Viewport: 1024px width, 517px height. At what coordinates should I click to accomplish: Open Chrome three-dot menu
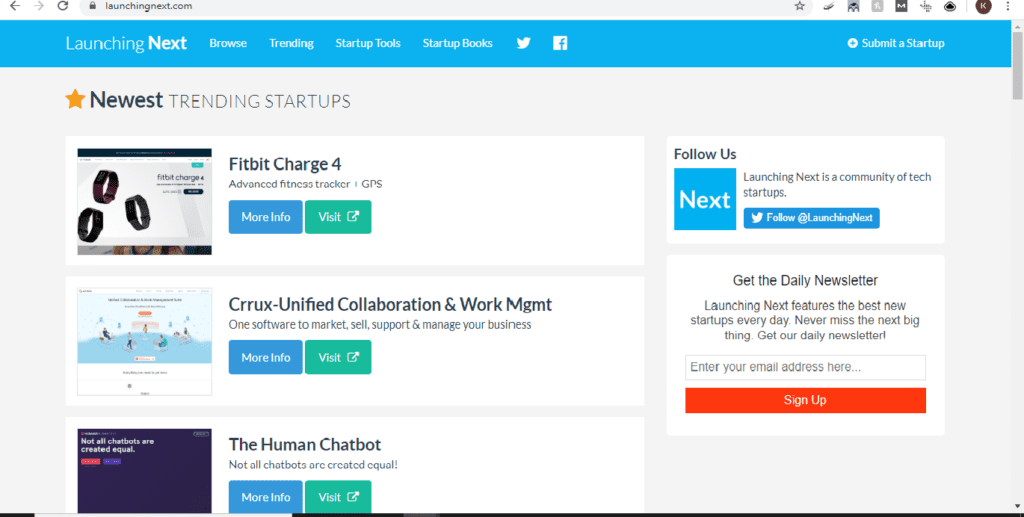click(x=1008, y=6)
